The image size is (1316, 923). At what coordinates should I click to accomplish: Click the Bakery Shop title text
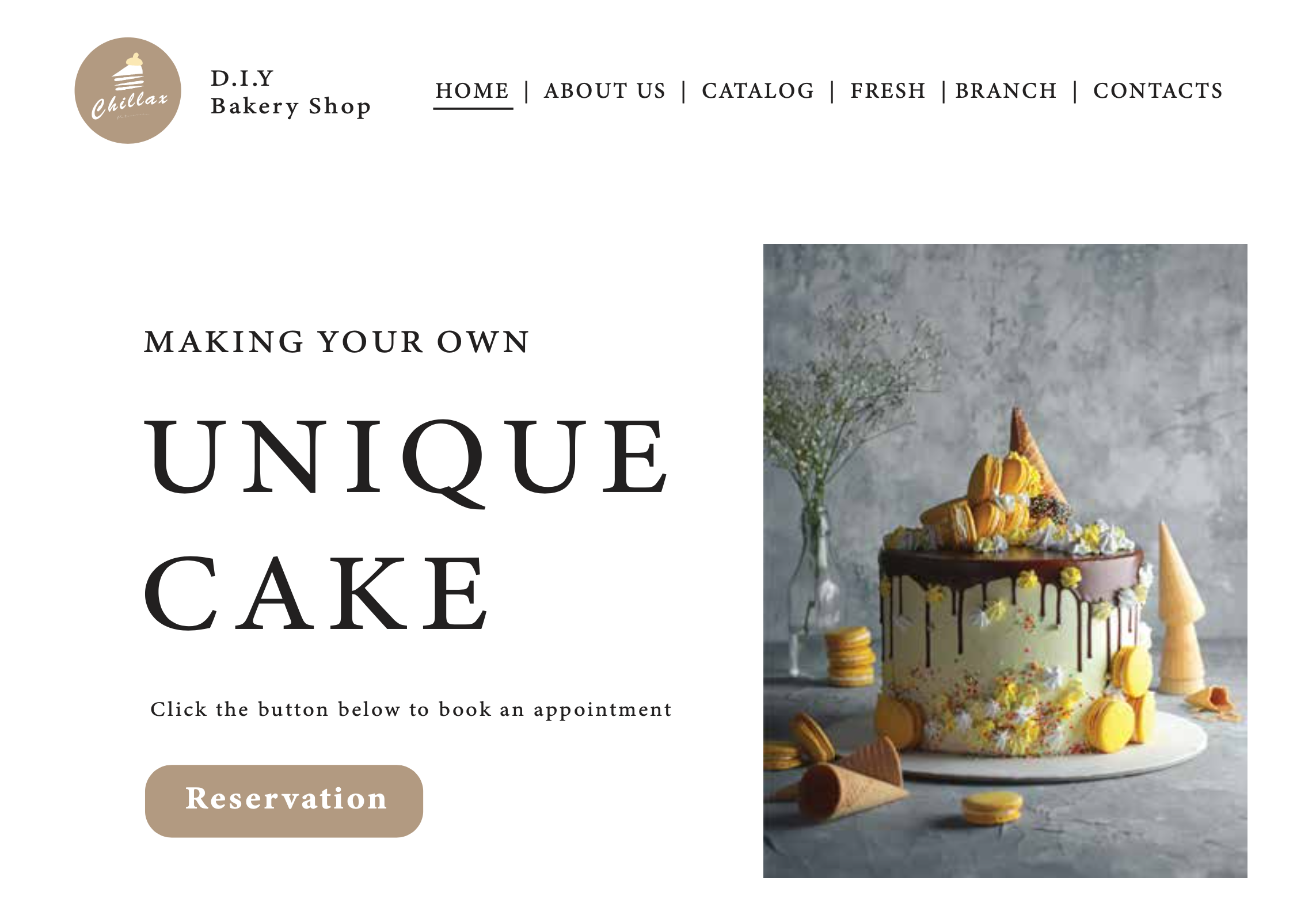pyautogui.click(x=291, y=106)
